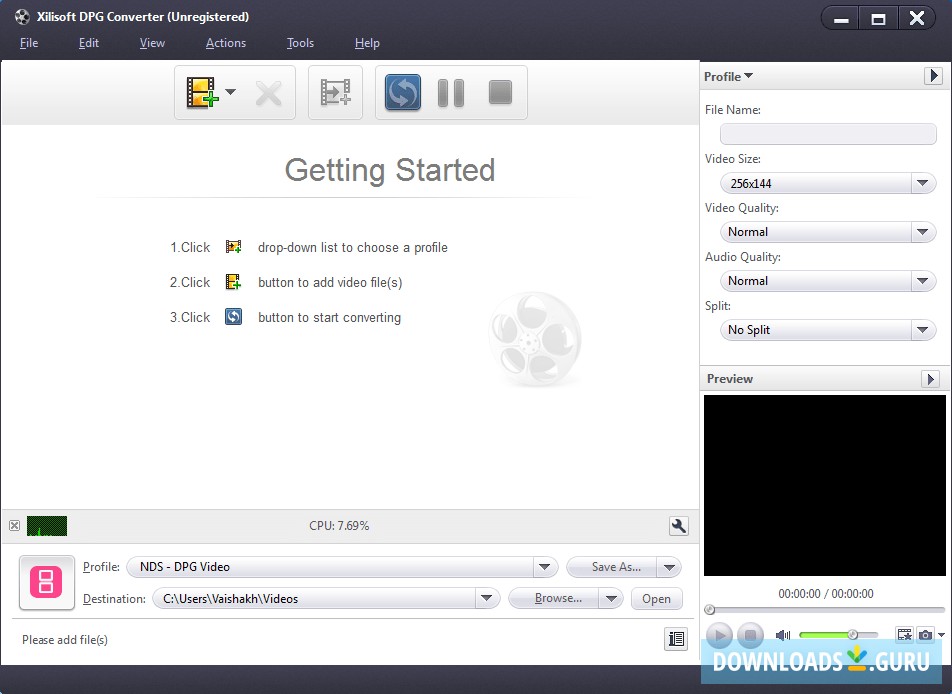Click the Browse button for destination
Screen dimensions: 952x694
pyautogui.click(x=559, y=598)
